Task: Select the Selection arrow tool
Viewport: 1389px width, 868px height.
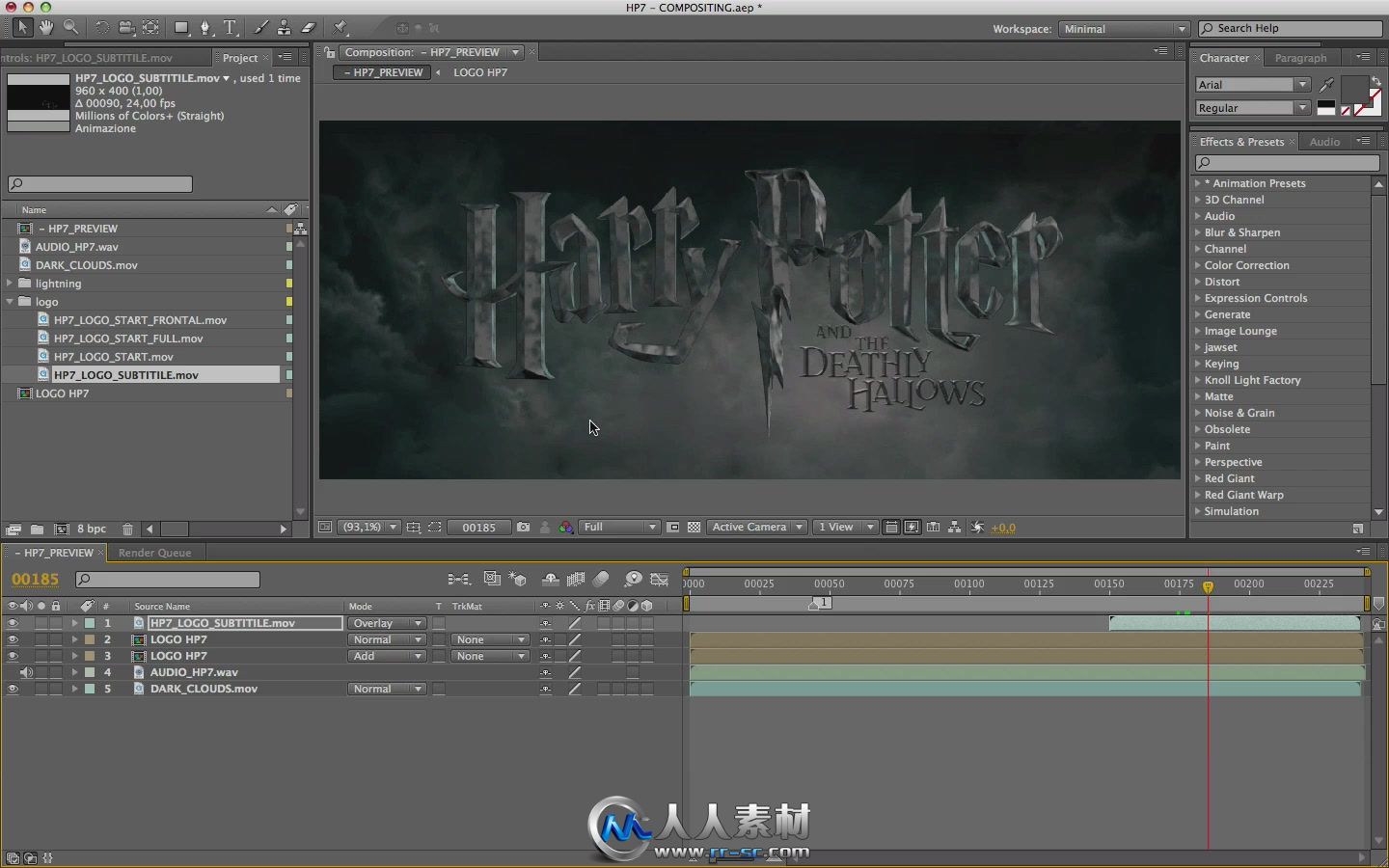Action: click(x=21, y=28)
